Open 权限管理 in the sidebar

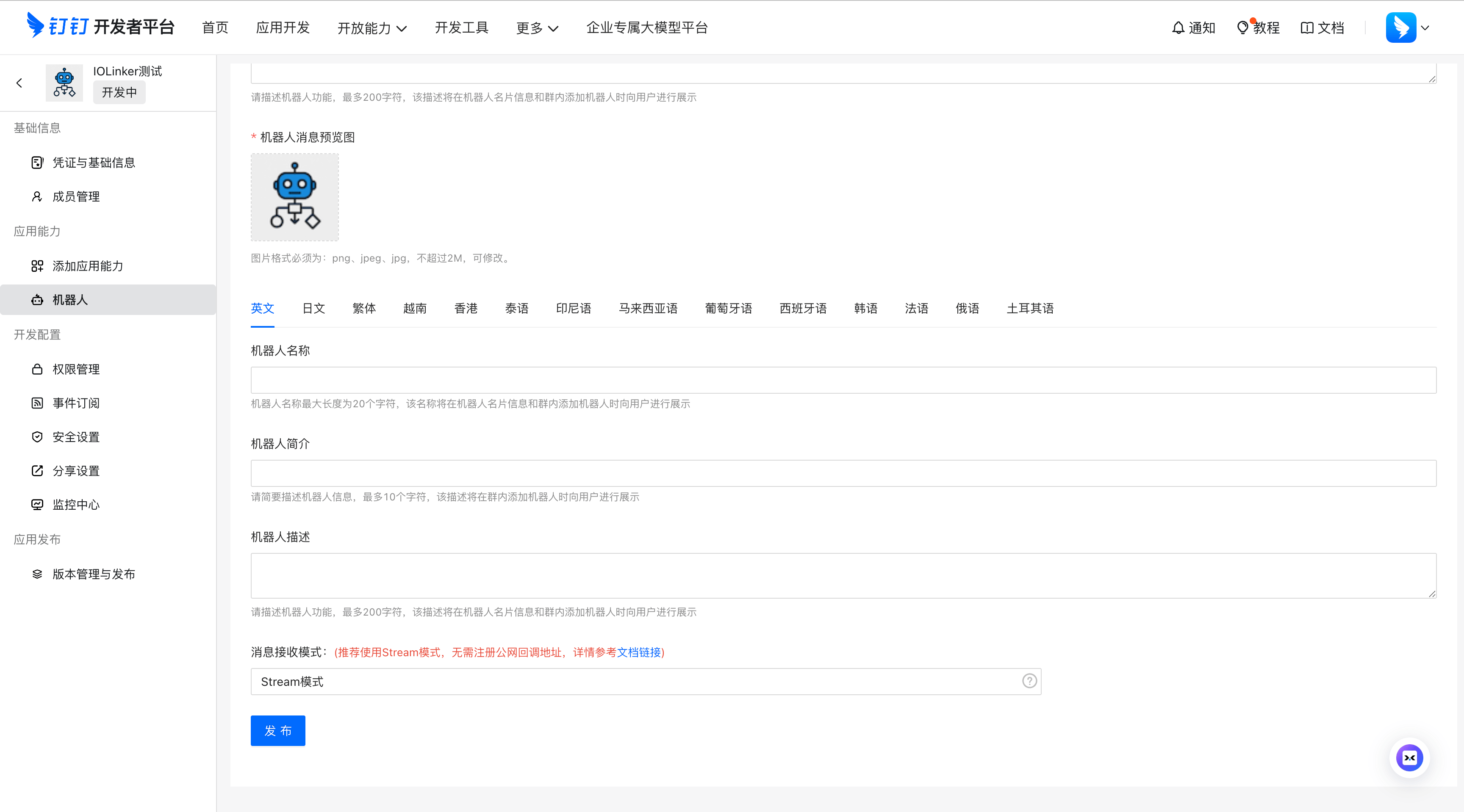pos(75,370)
